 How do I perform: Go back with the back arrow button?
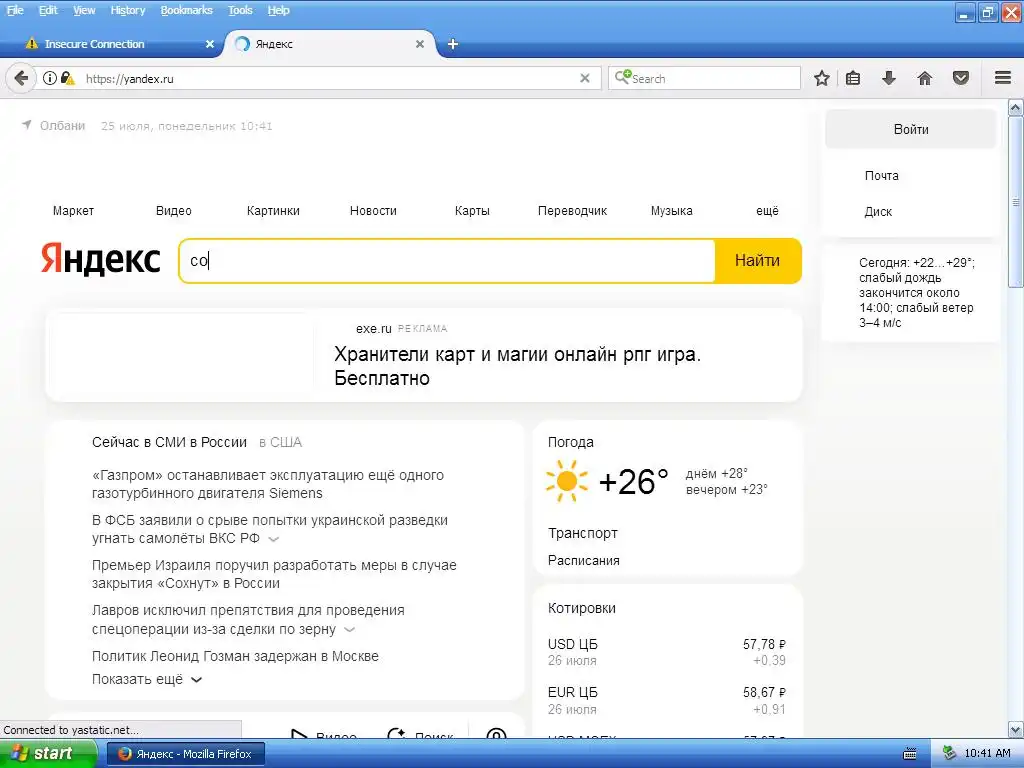coord(21,78)
